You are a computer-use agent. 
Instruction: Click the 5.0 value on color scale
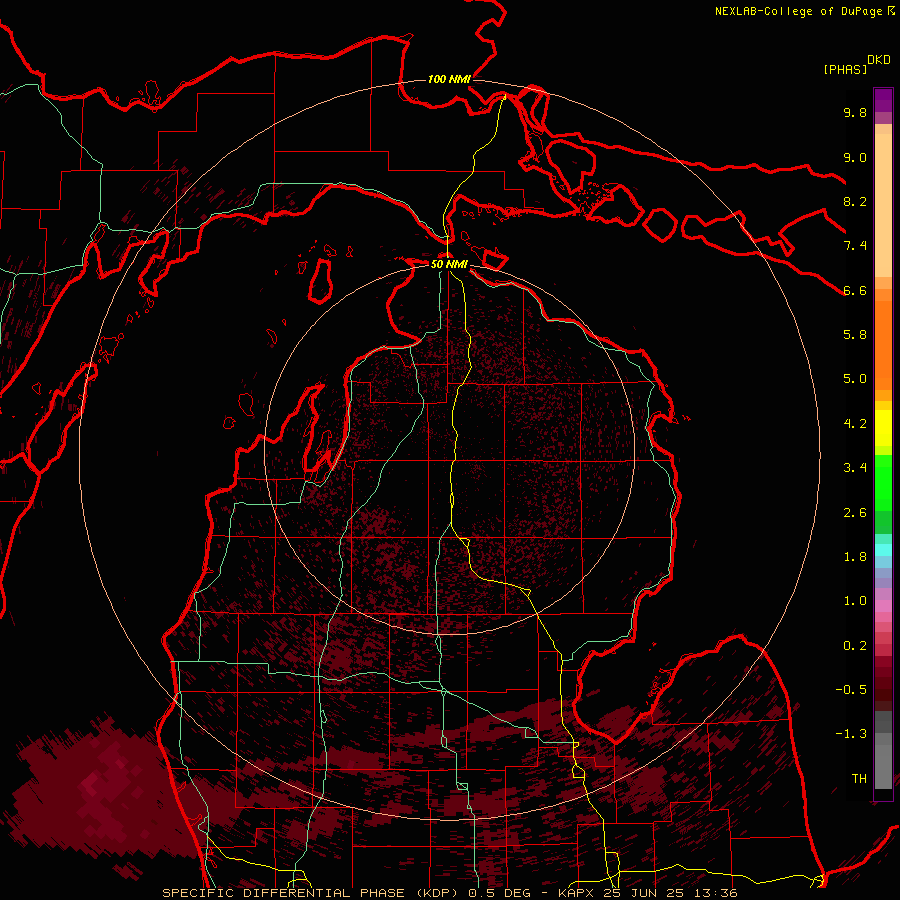pyautogui.click(x=855, y=379)
